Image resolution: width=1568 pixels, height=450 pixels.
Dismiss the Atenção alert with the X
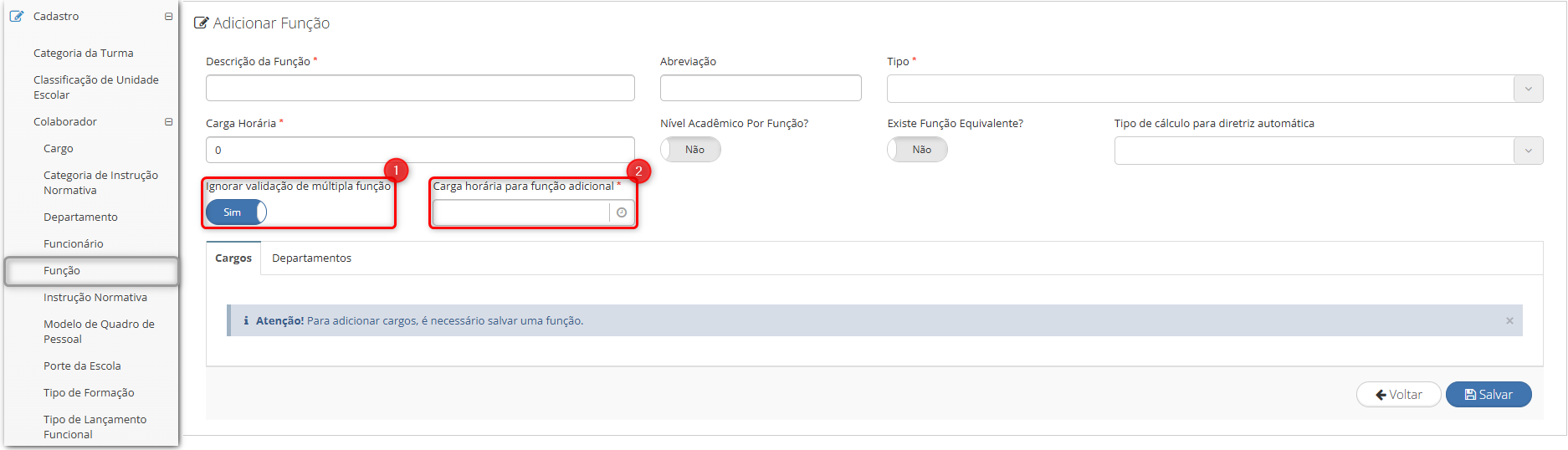[1509, 320]
